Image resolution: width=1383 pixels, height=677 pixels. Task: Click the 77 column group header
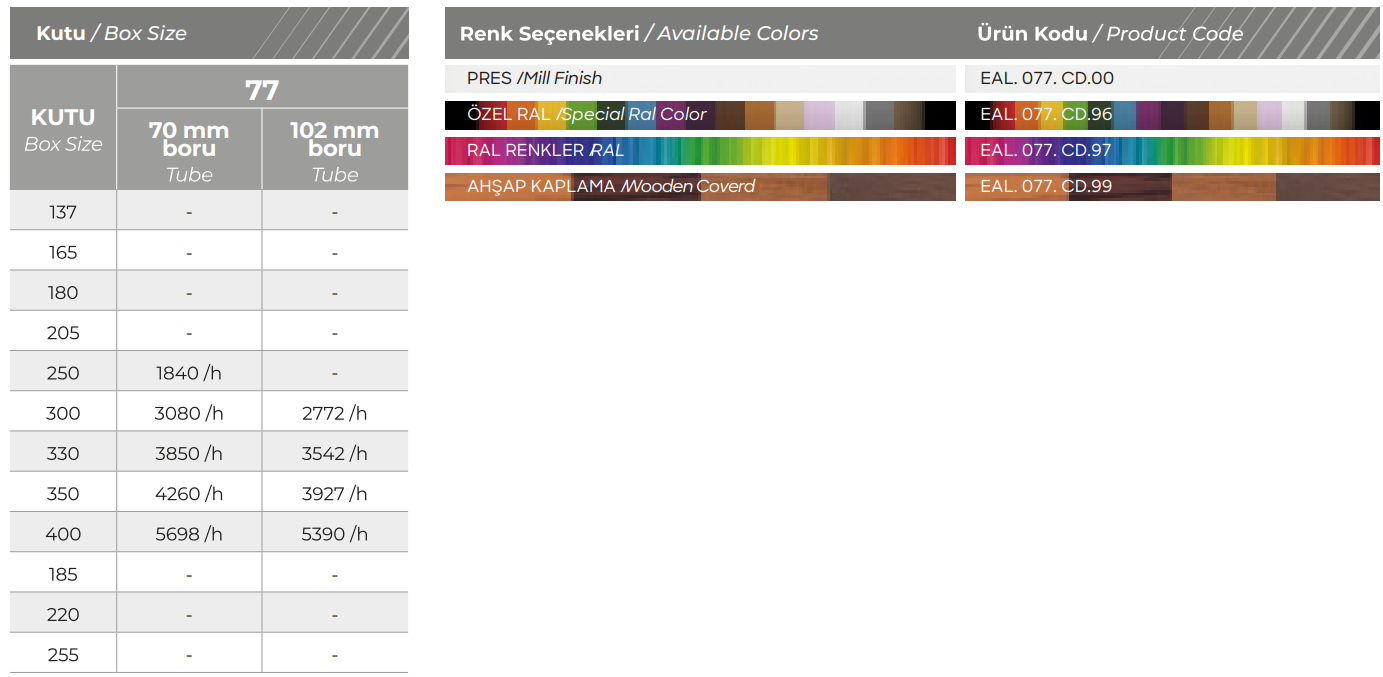(262, 90)
